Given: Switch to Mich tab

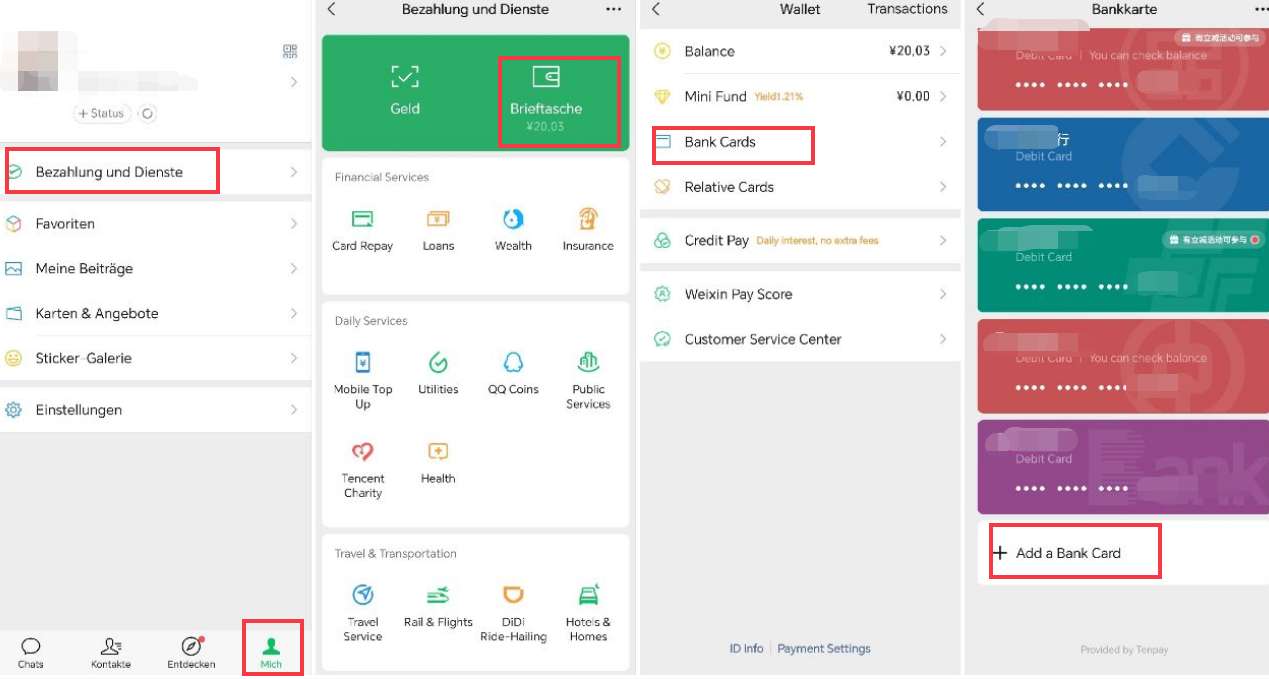Looking at the screenshot, I should 271,653.
